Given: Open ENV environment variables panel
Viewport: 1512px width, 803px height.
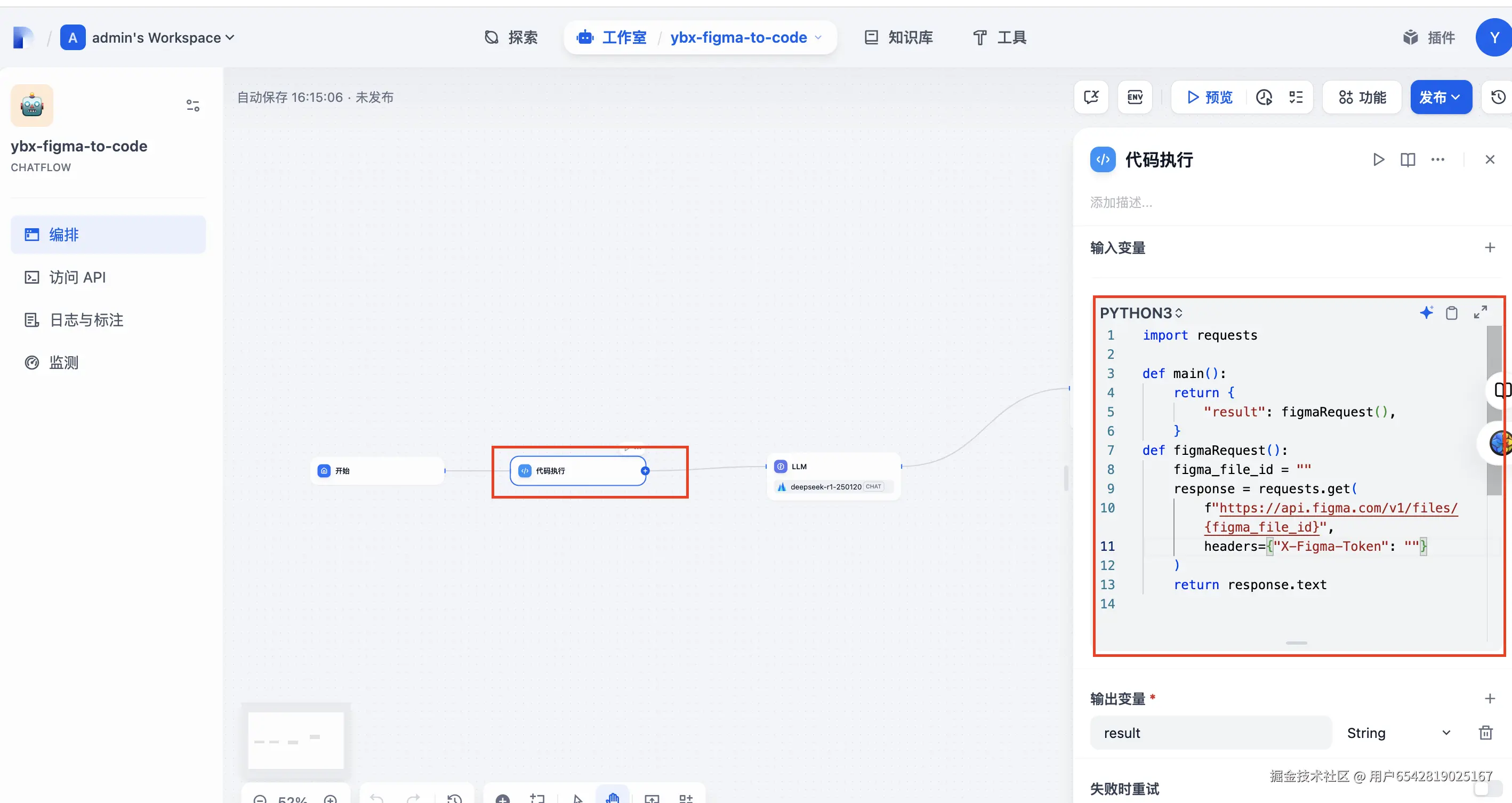Looking at the screenshot, I should click(x=1135, y=98).
